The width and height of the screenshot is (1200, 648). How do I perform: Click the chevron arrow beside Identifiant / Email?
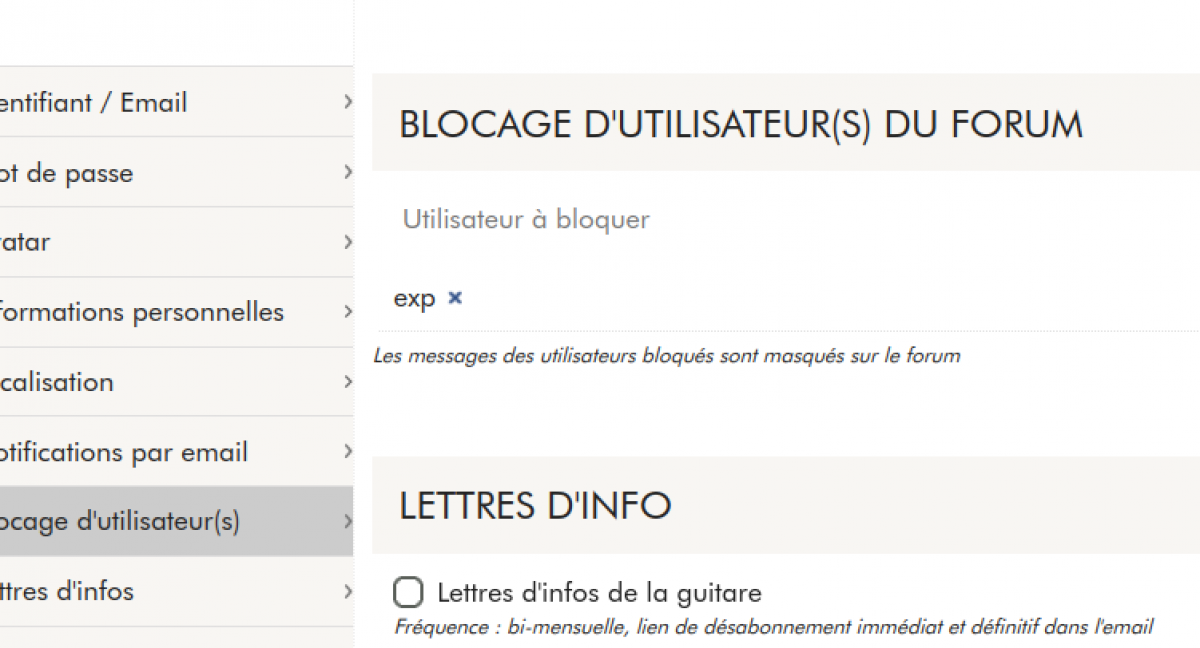point(347,102)
